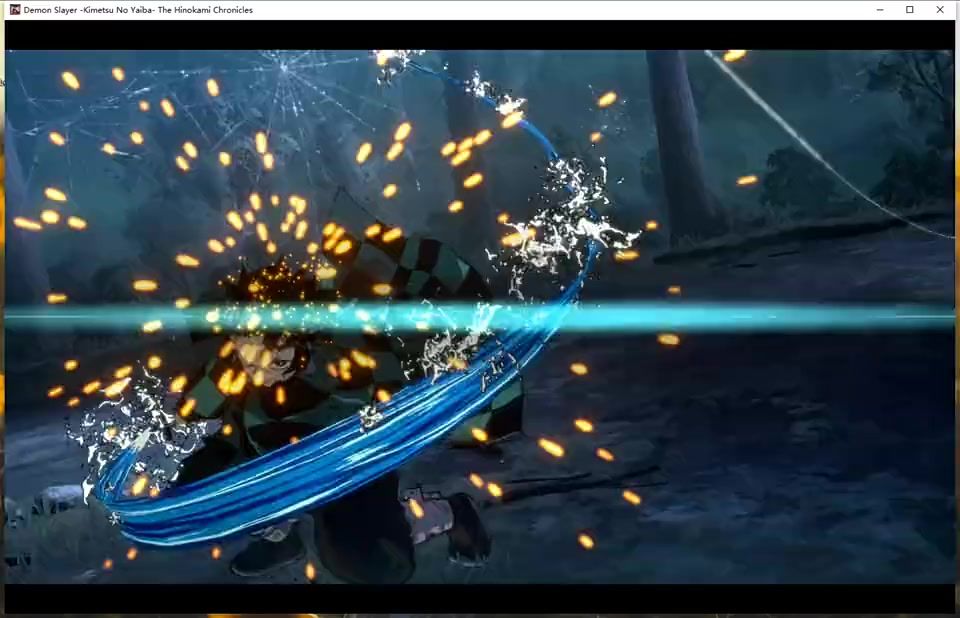The image size is (960, 618).
Task: Click the large tree trunk on the right
Action: tap(682, 140)
